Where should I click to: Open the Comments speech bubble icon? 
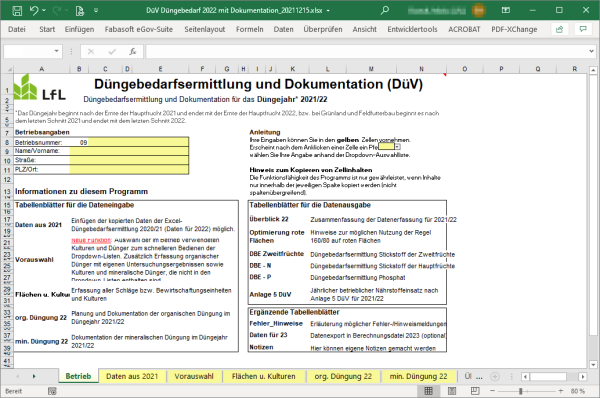pos(583,29)
